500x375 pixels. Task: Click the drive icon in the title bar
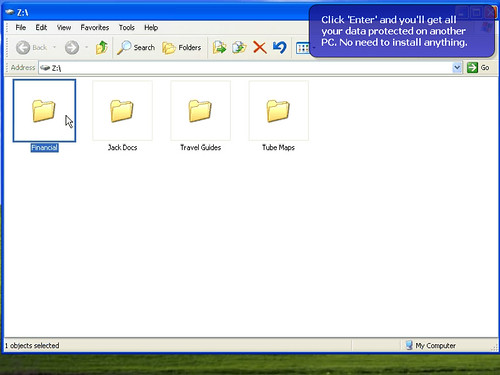click(10, 12)
